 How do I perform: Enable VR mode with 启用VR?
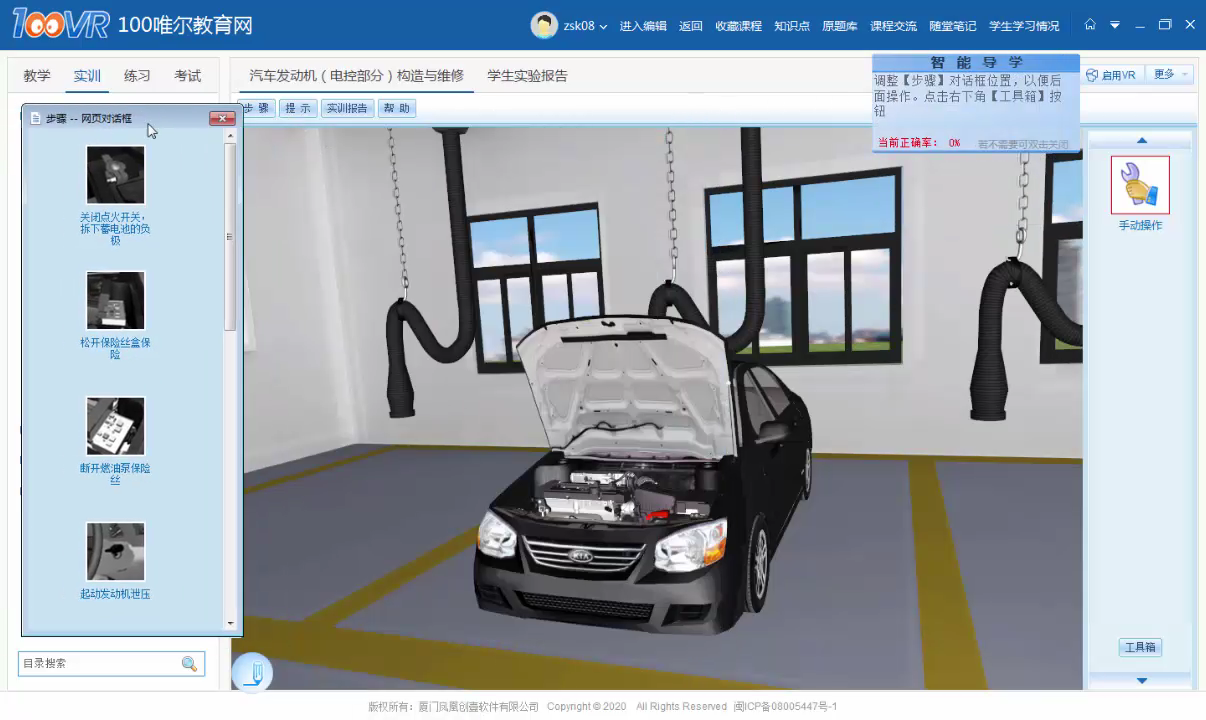(1111, 75)
